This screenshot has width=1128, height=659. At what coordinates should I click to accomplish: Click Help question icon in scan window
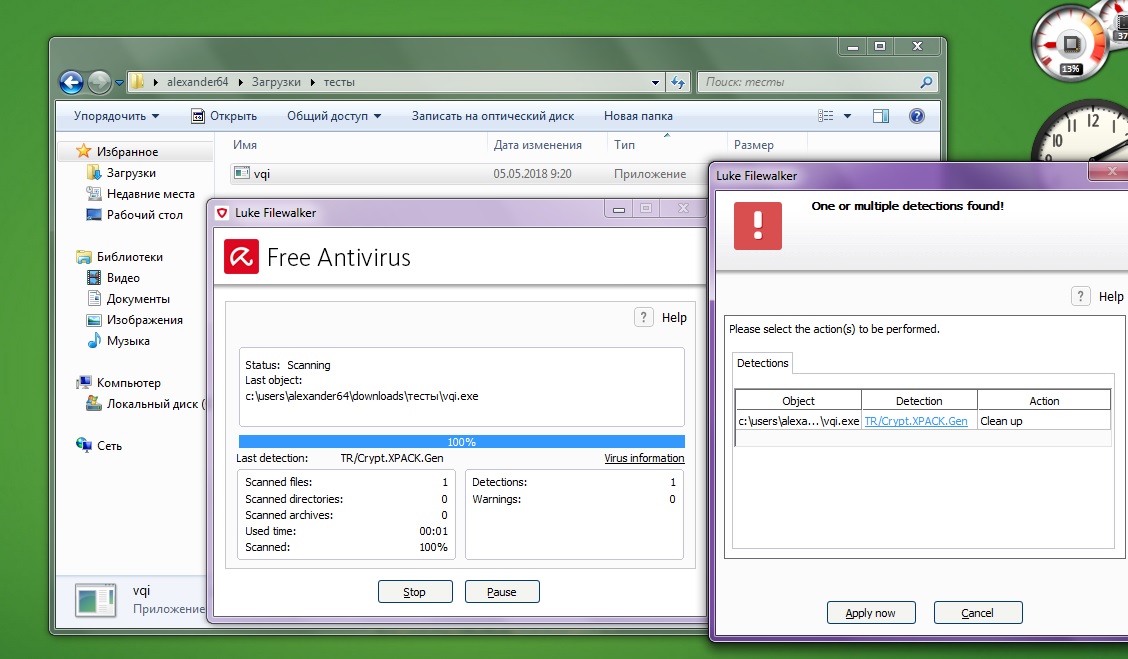tap(644, 317)
